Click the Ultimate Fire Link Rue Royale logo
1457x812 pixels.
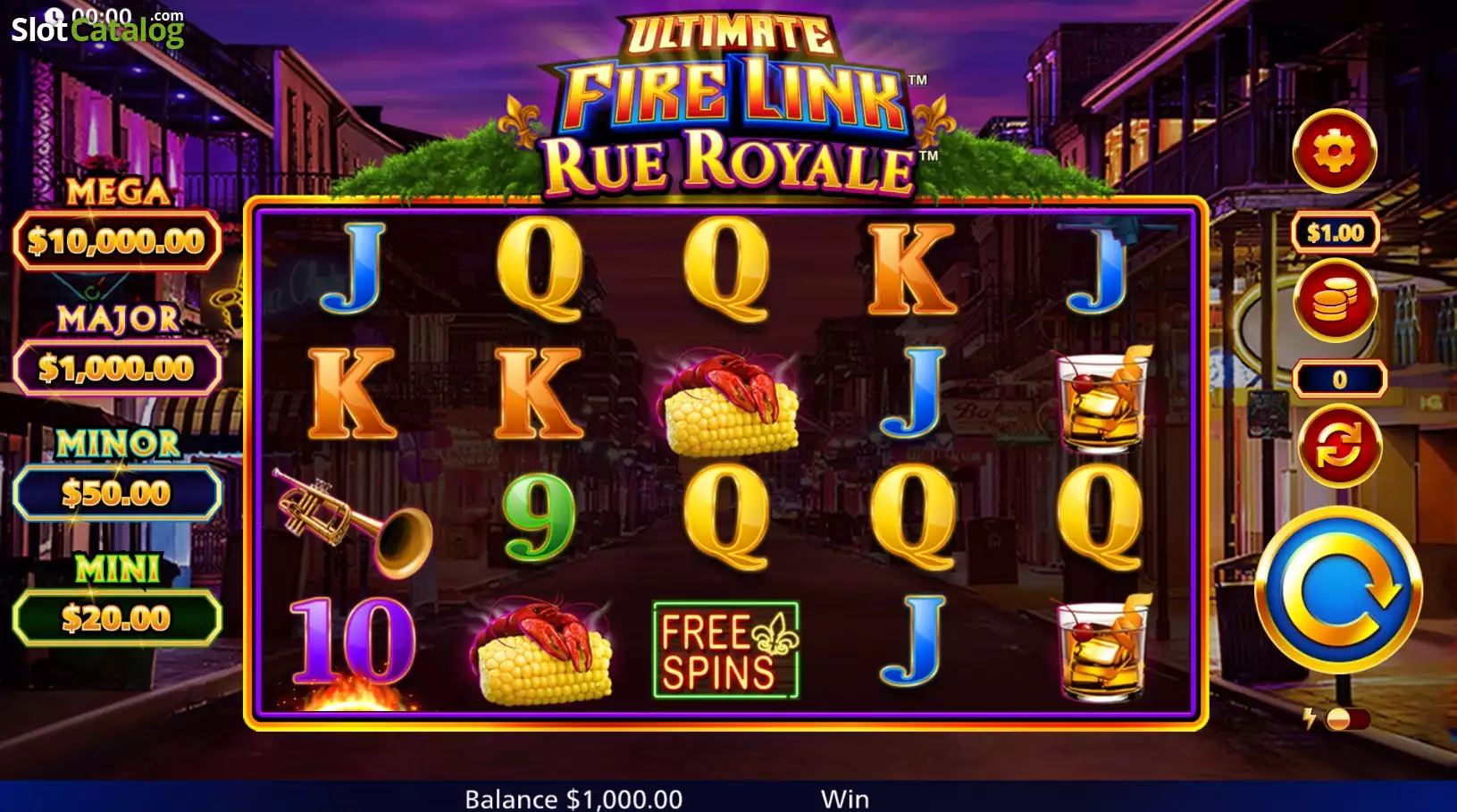(x=733, y=107)
